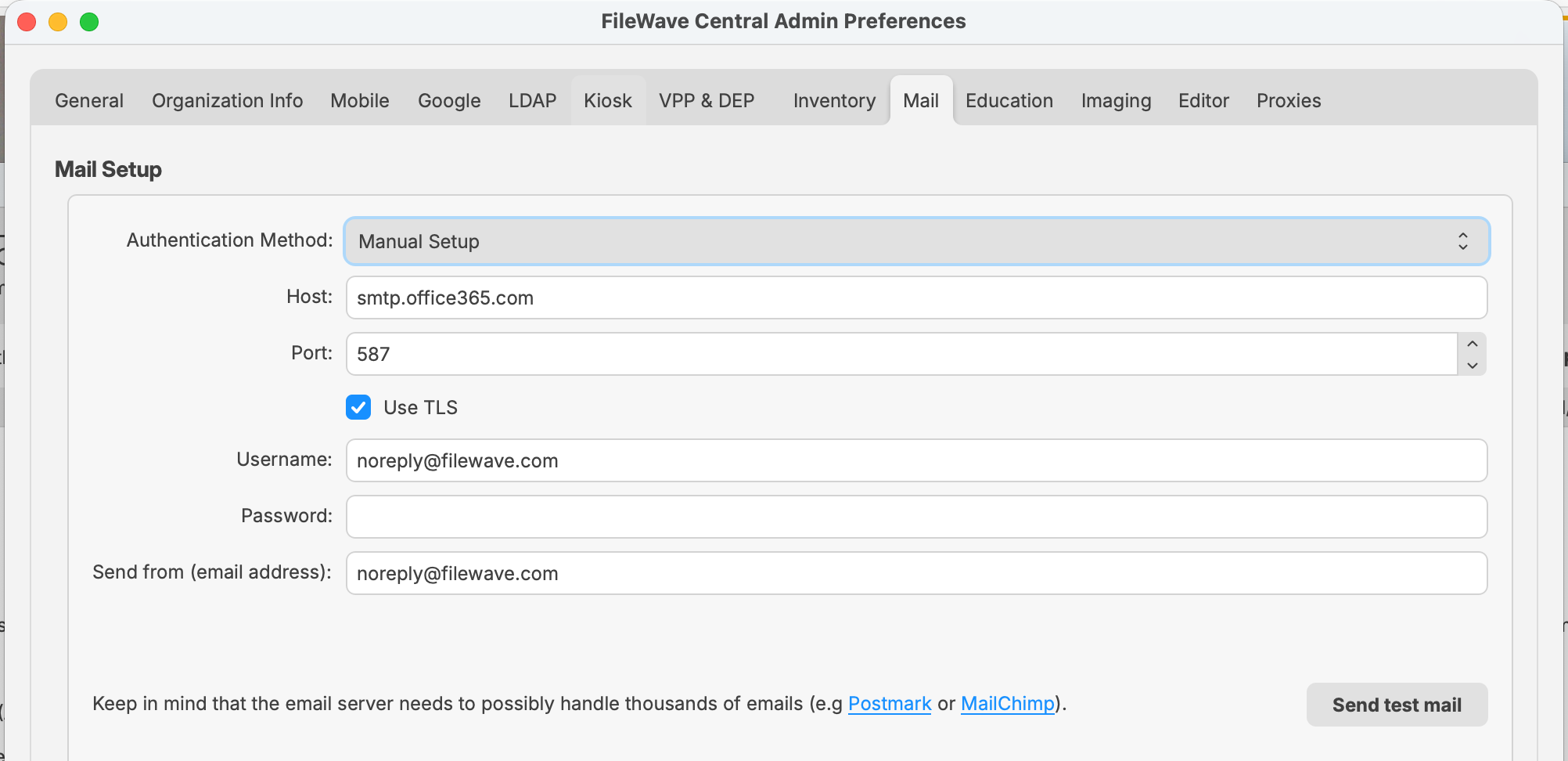Focus the Password input field
The image size is (1568, 761).
[916, 517]
